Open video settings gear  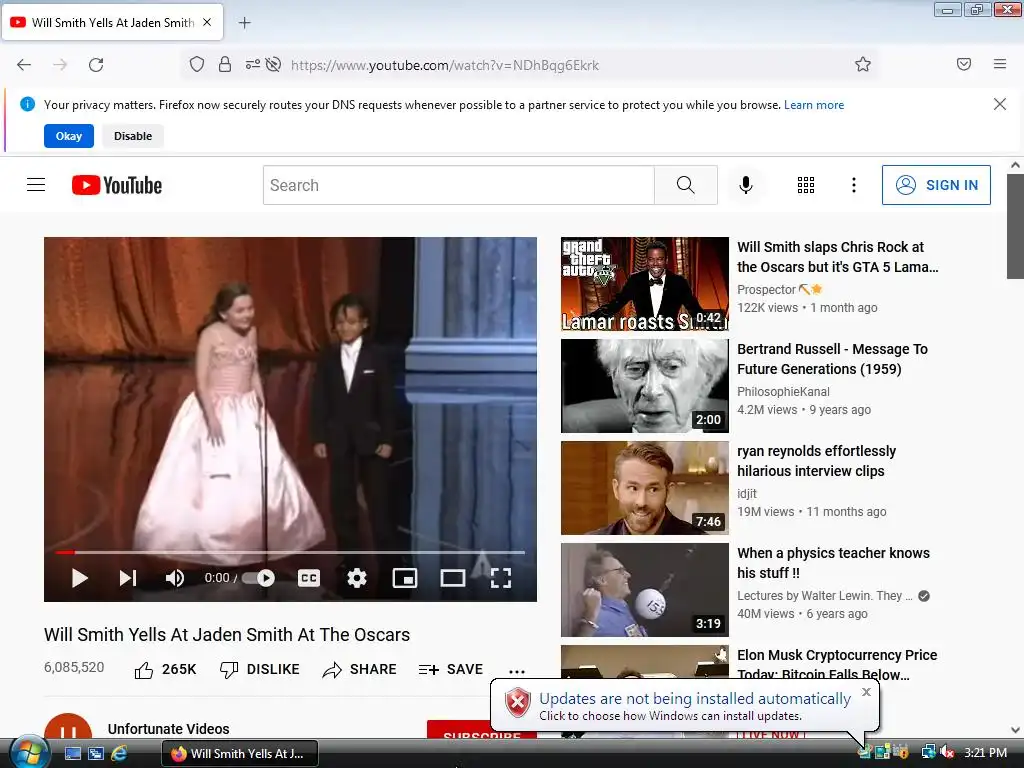coord(357,578)
